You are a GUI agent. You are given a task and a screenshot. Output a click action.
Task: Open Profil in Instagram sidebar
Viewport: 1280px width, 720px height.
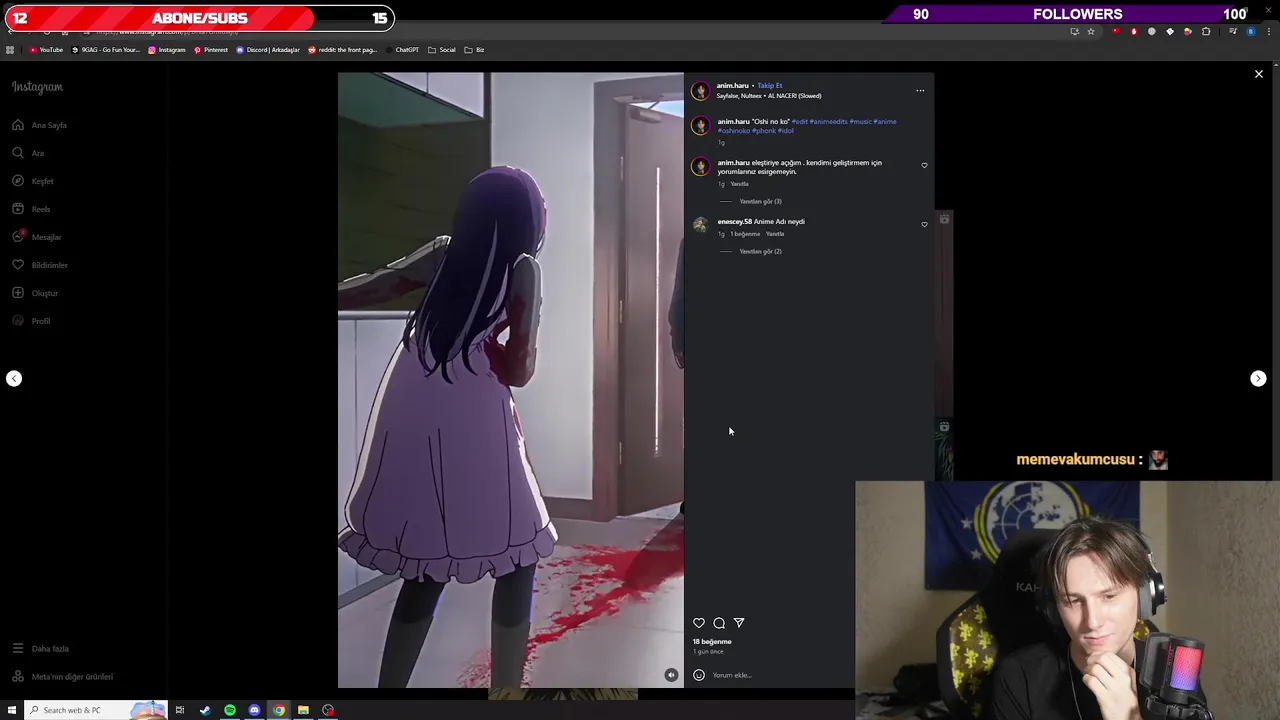(31, 321)
